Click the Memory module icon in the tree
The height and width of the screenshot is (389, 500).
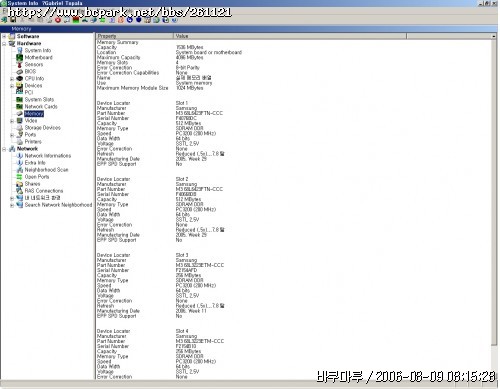tap(20, 114)
